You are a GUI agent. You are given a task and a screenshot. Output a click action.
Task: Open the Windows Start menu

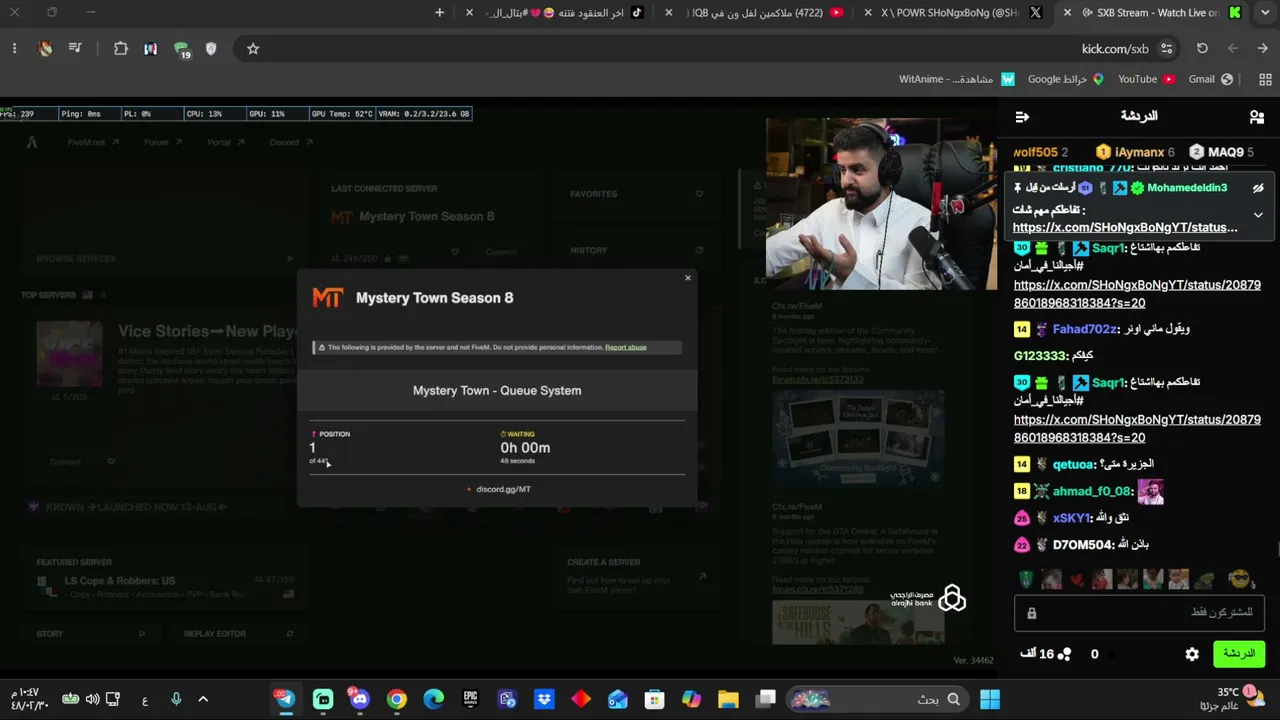(x=990, y=699)
